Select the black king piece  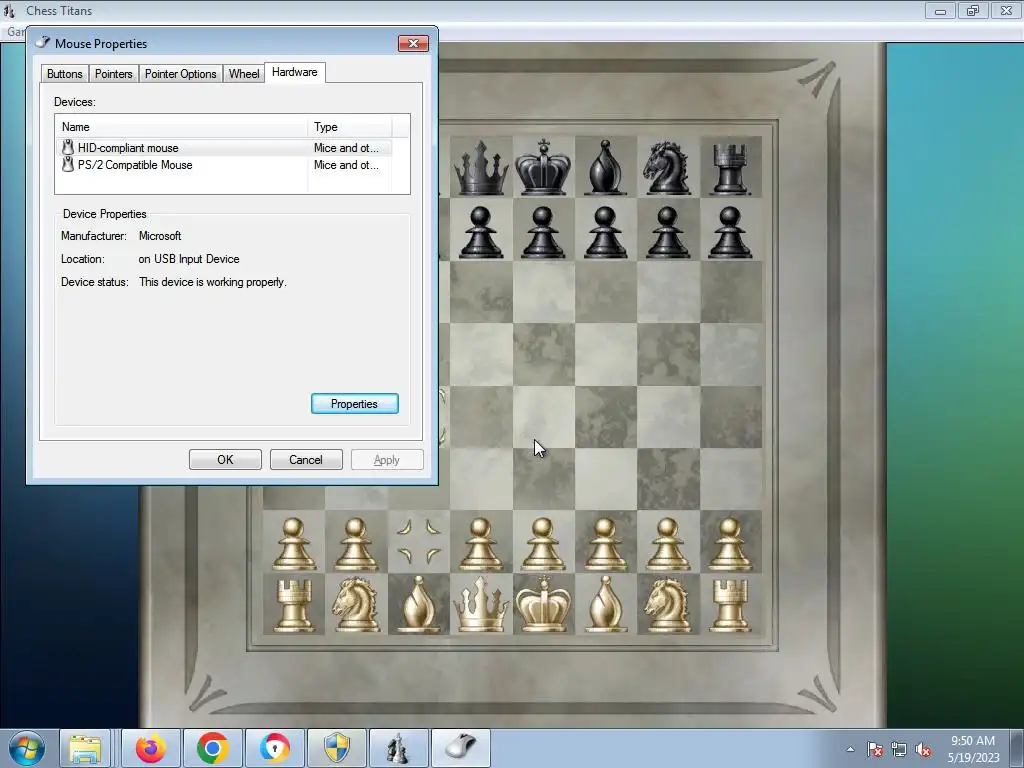click(x=543, y=167)
